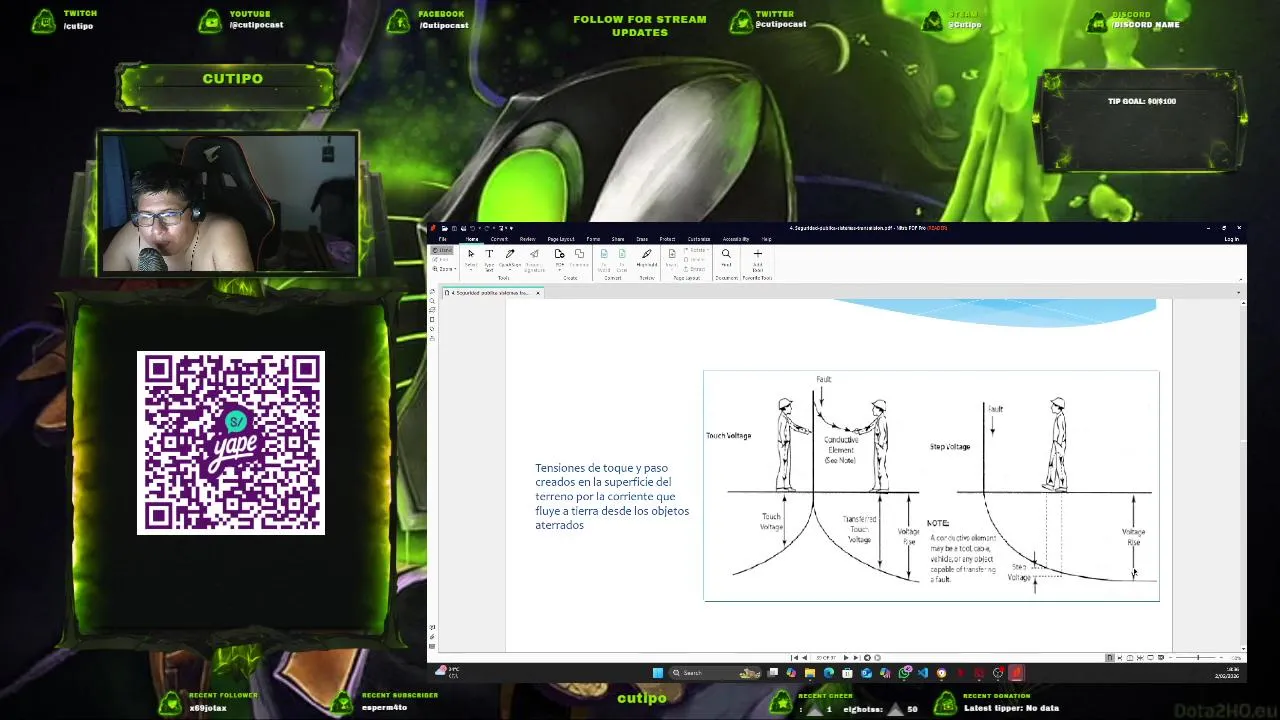Close the Seguridad-publica document tab
This screenshot has height=720, width=1280.
537,293
